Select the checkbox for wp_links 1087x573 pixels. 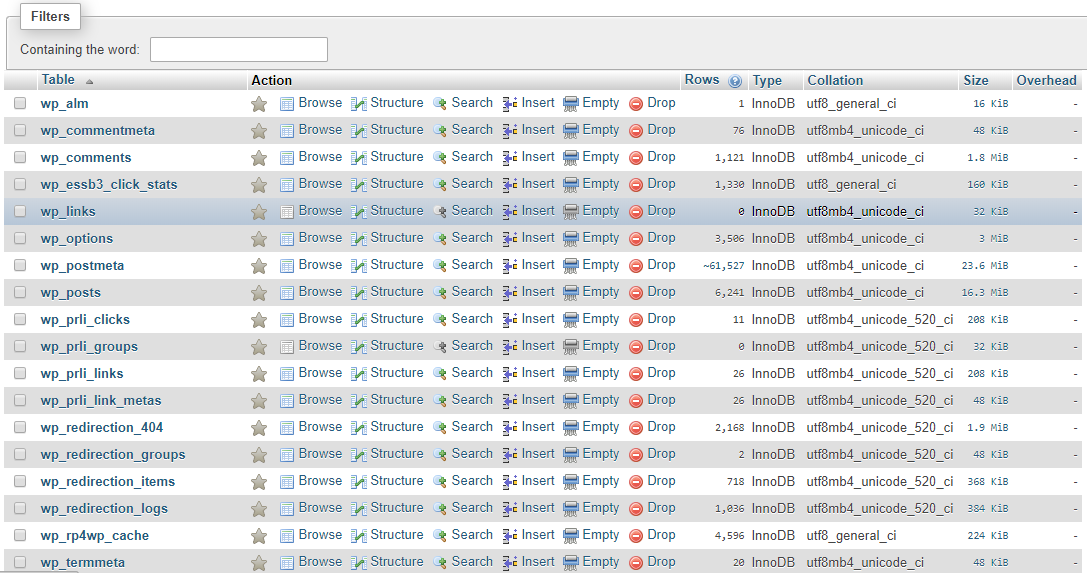tap(20, 212)
